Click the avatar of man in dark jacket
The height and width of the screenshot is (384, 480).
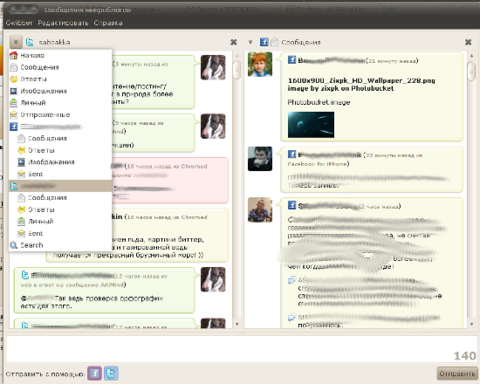pyautogui.click(x=260, y=159)
